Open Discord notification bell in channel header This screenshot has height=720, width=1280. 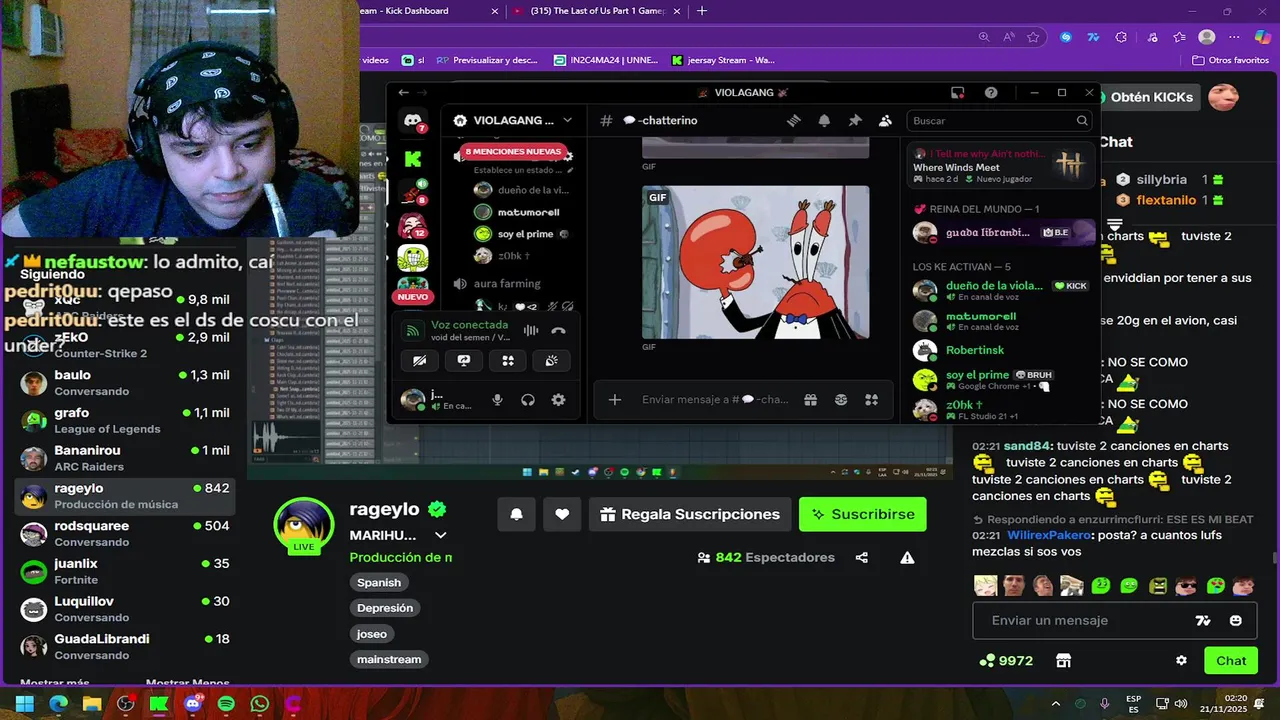[x=824, y=120]
